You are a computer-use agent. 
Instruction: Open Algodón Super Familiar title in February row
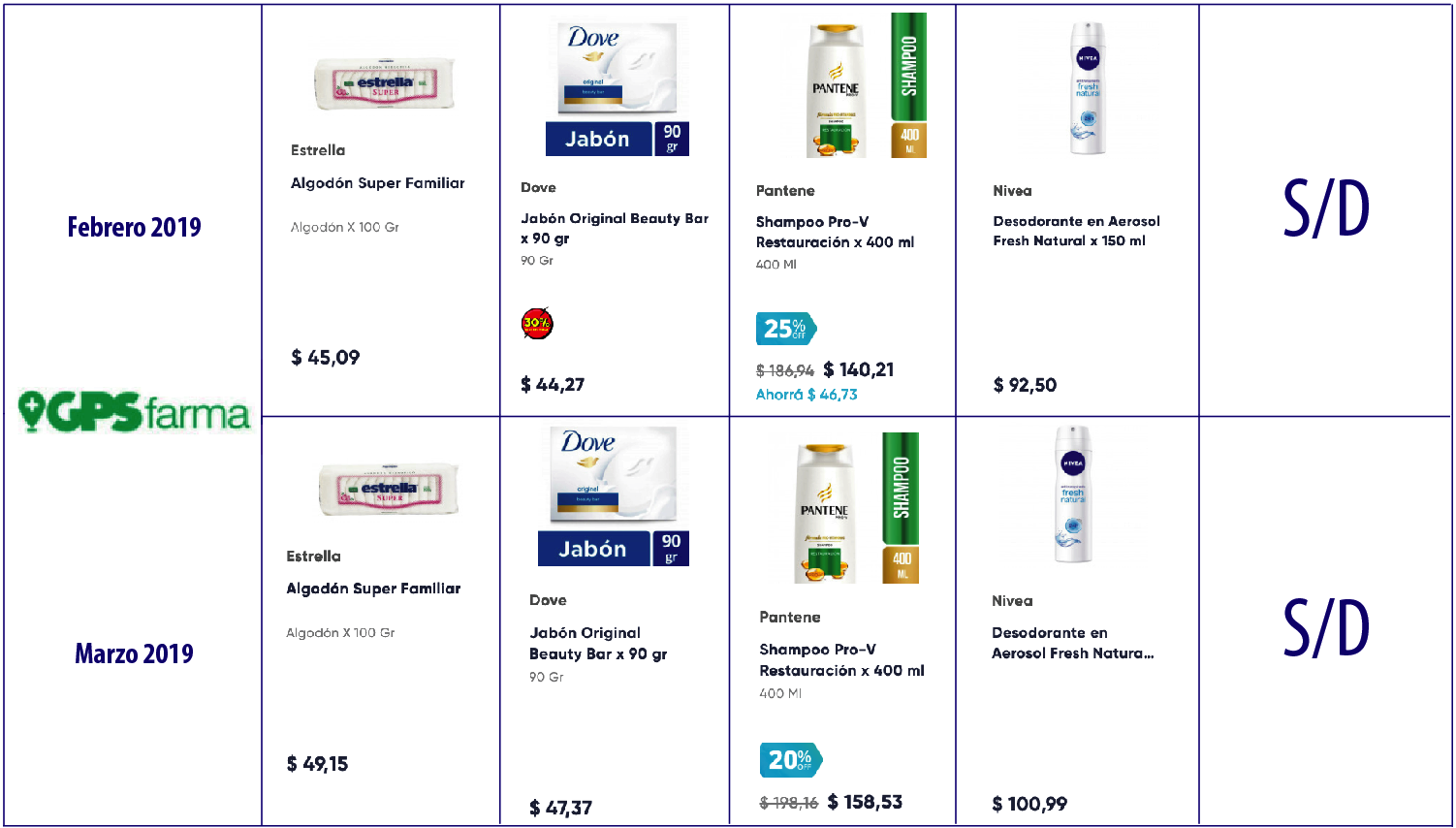click(x=377, y=183)
